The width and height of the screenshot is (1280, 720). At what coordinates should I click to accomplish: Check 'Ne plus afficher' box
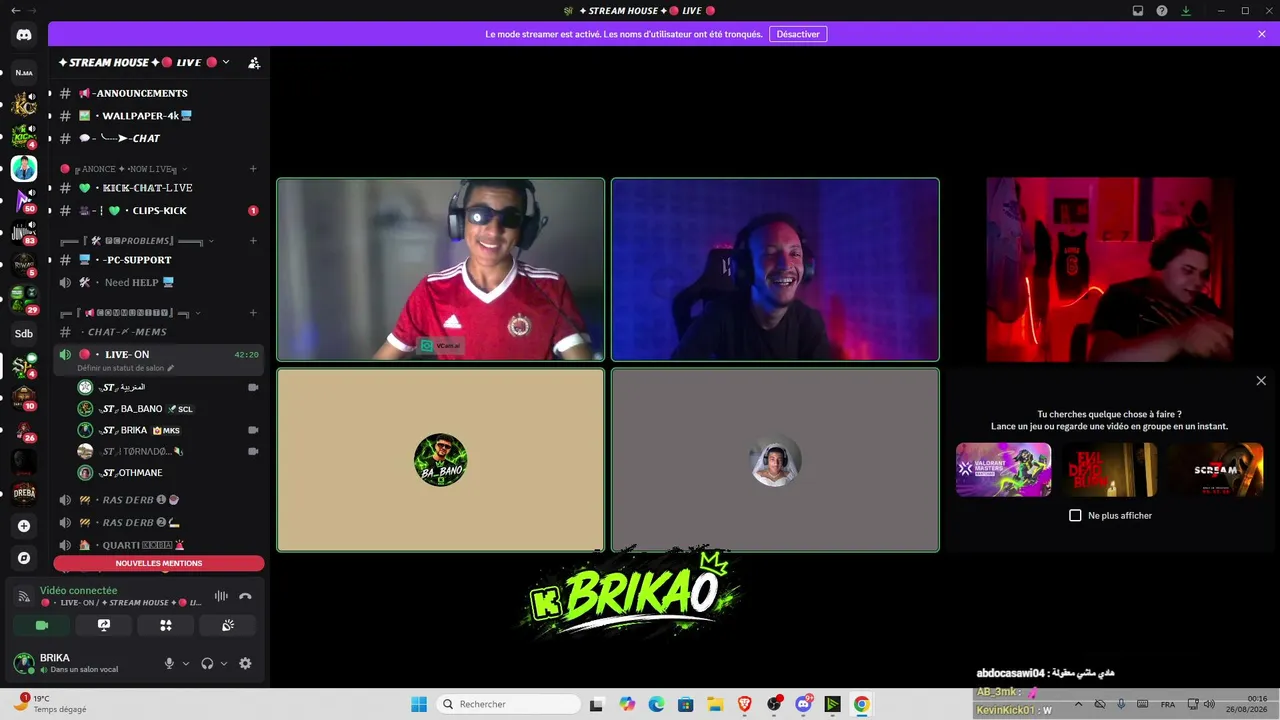[1076, 516]
